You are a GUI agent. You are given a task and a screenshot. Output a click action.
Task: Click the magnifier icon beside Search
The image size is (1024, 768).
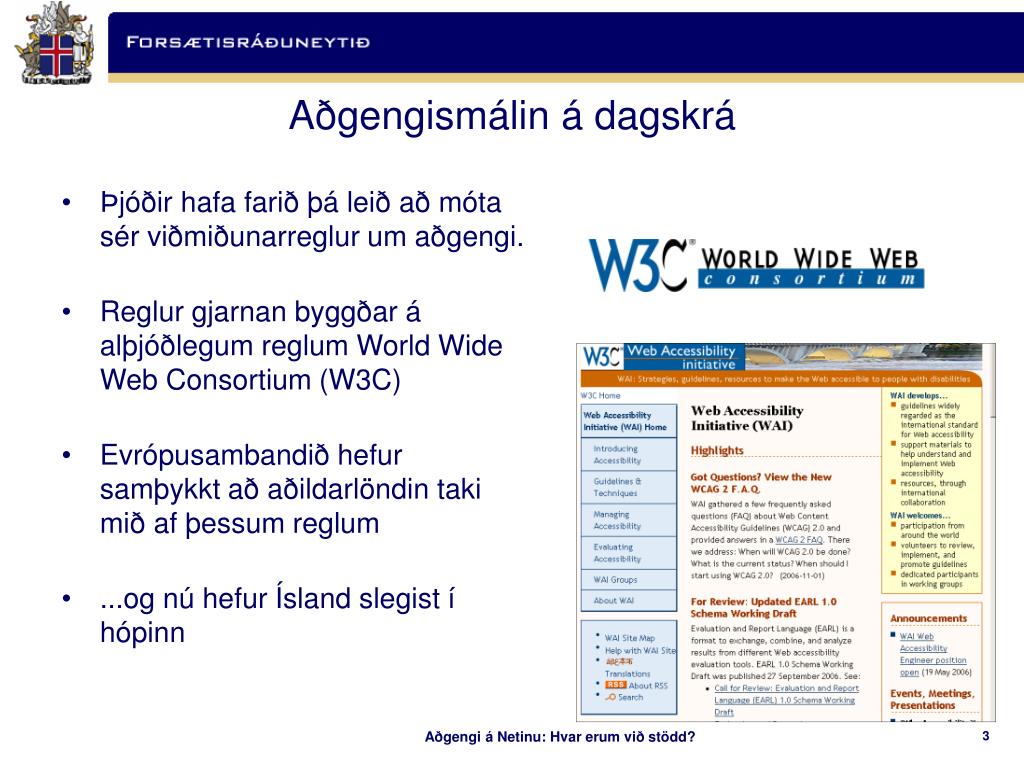pyautogui.click(x=611, y=697)
